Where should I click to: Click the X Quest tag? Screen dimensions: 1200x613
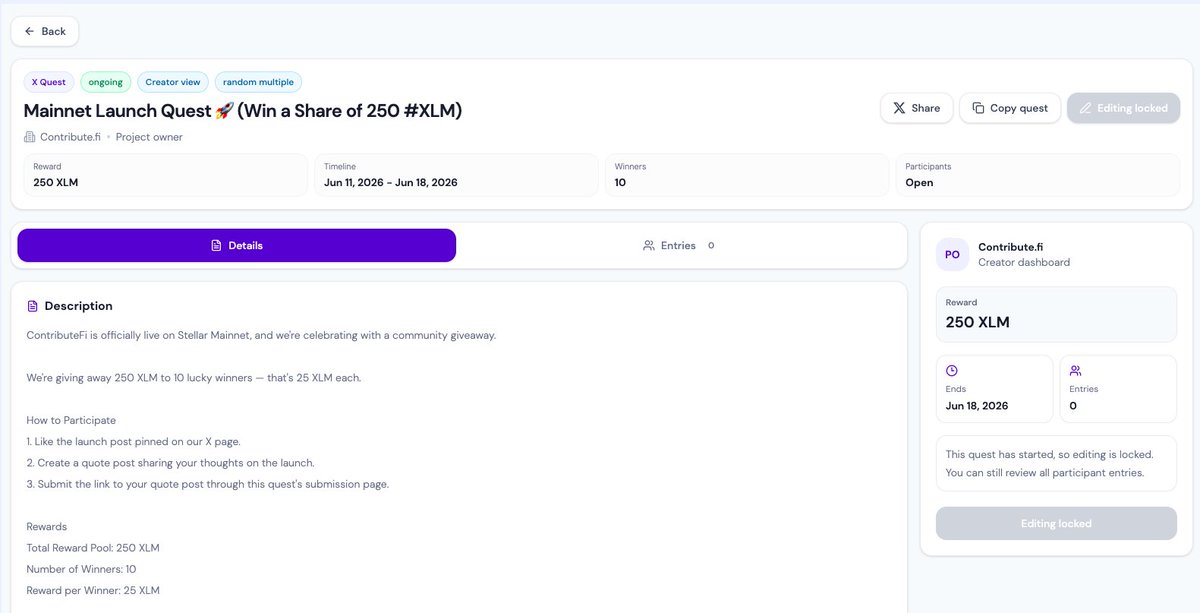49,82
